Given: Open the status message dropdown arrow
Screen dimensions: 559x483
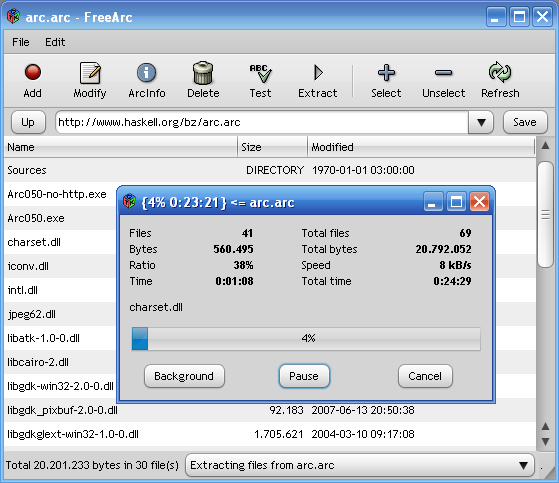Looking at the screenshot, I should click(x=523, y=465).
